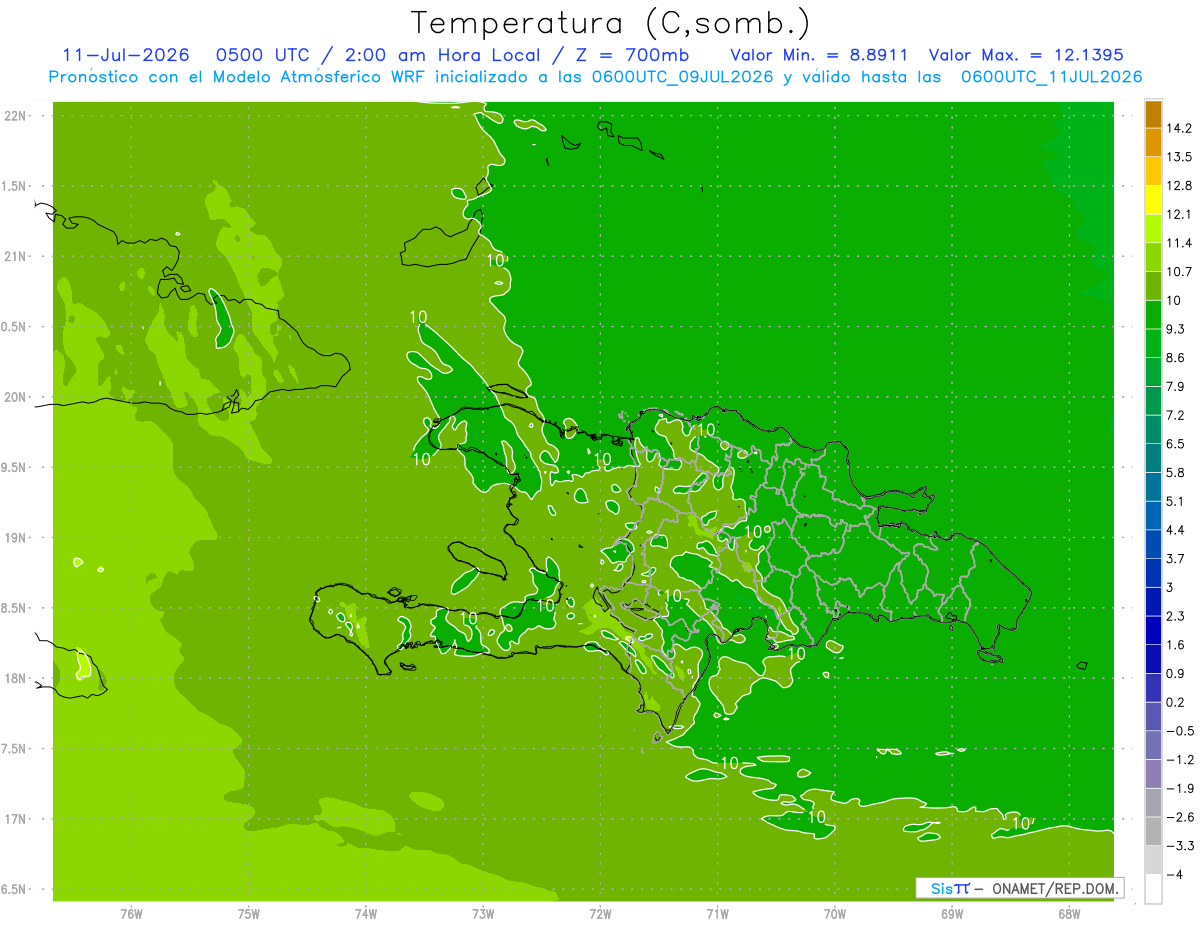Select the date text '11-Jul-2026'

point(125,55)
